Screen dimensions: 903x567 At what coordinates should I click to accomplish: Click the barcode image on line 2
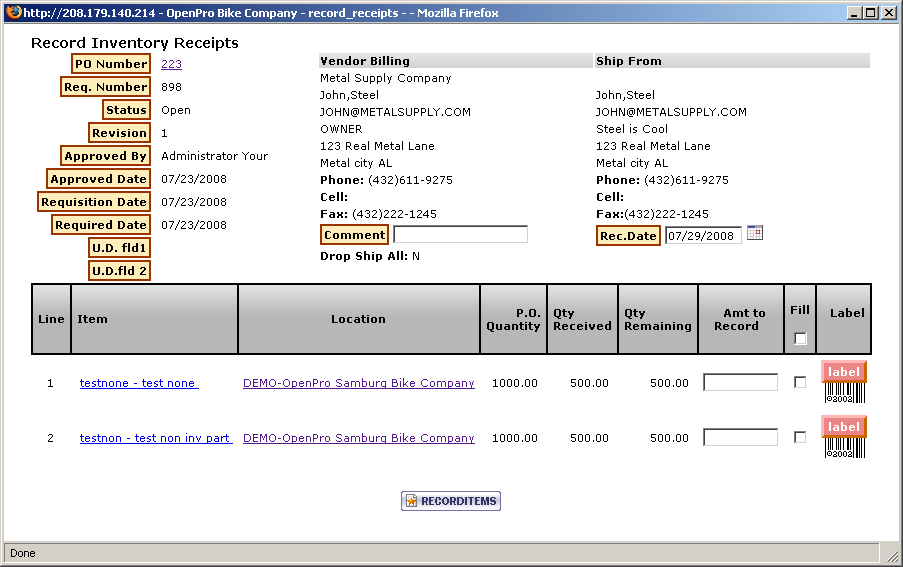tap(844, 448)
